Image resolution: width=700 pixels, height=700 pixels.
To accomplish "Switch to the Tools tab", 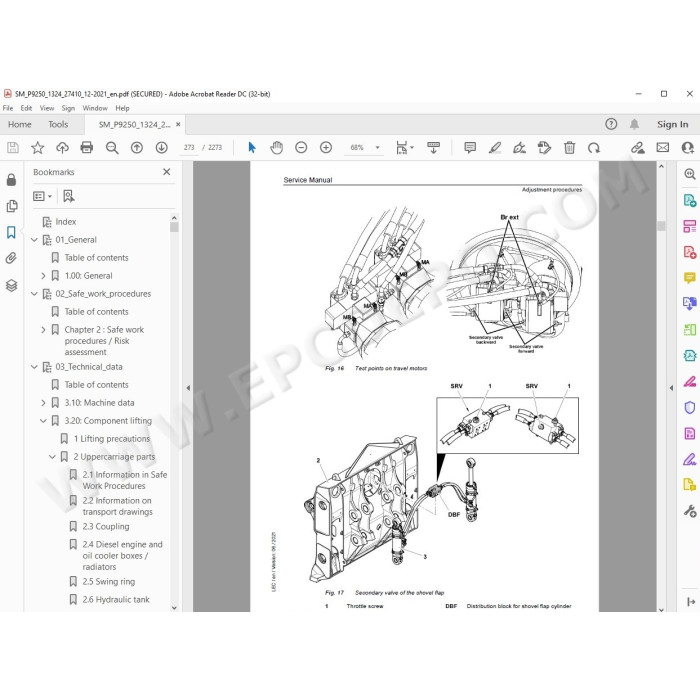I will pos(58,125).
